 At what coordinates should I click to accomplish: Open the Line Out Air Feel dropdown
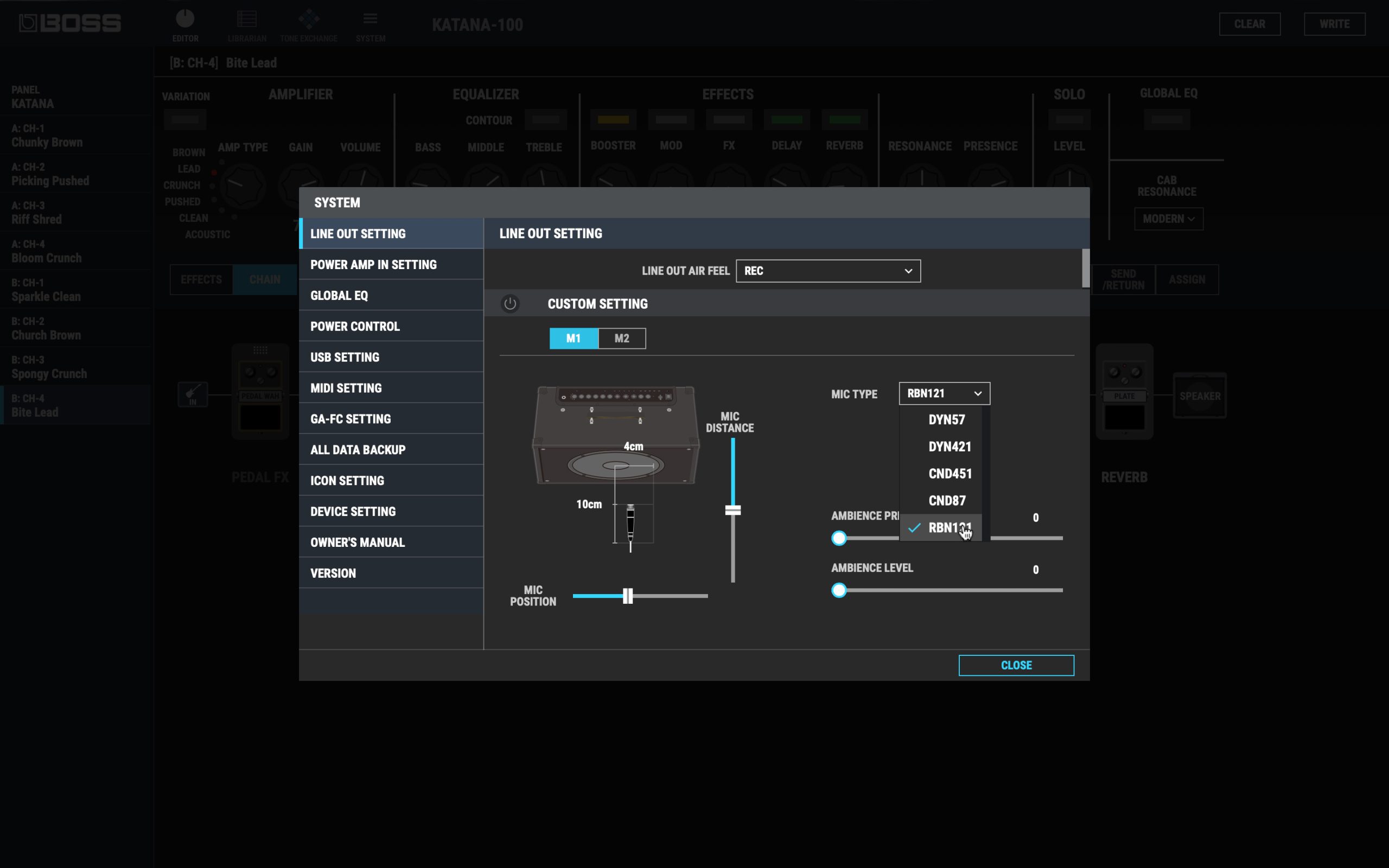pos(828,271)
